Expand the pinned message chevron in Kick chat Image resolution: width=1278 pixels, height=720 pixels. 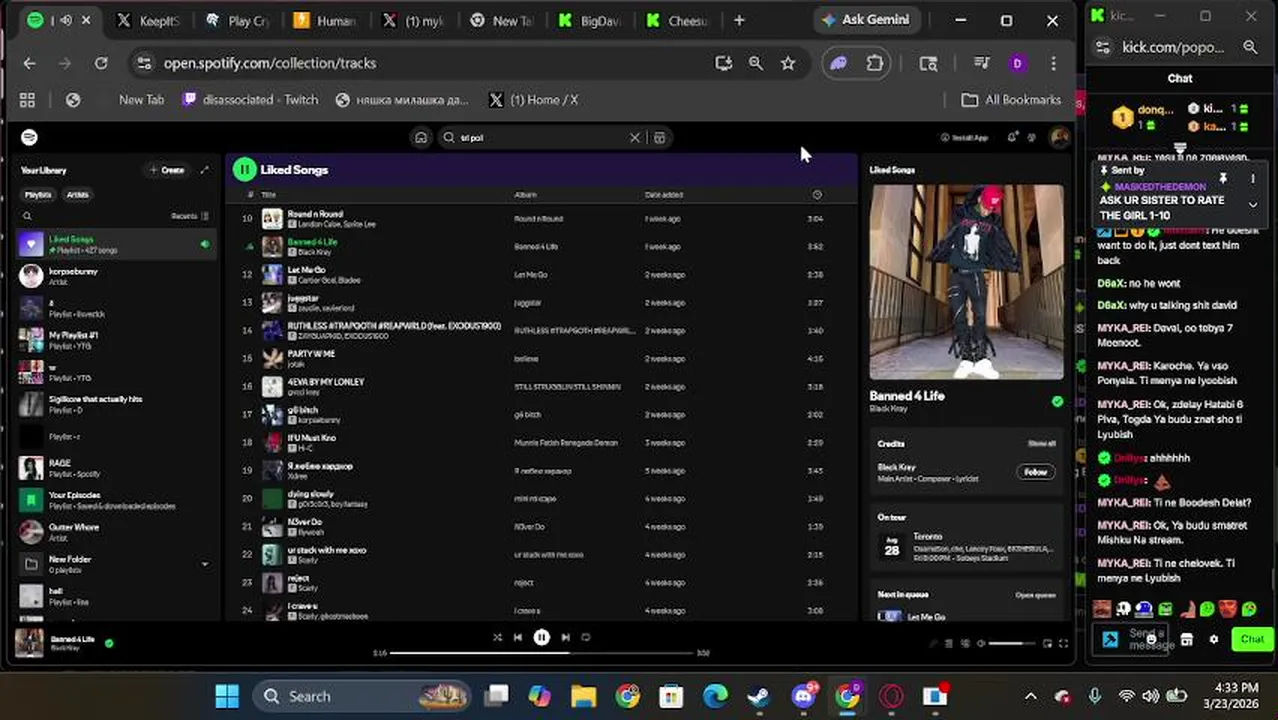tap(1252, 204)
